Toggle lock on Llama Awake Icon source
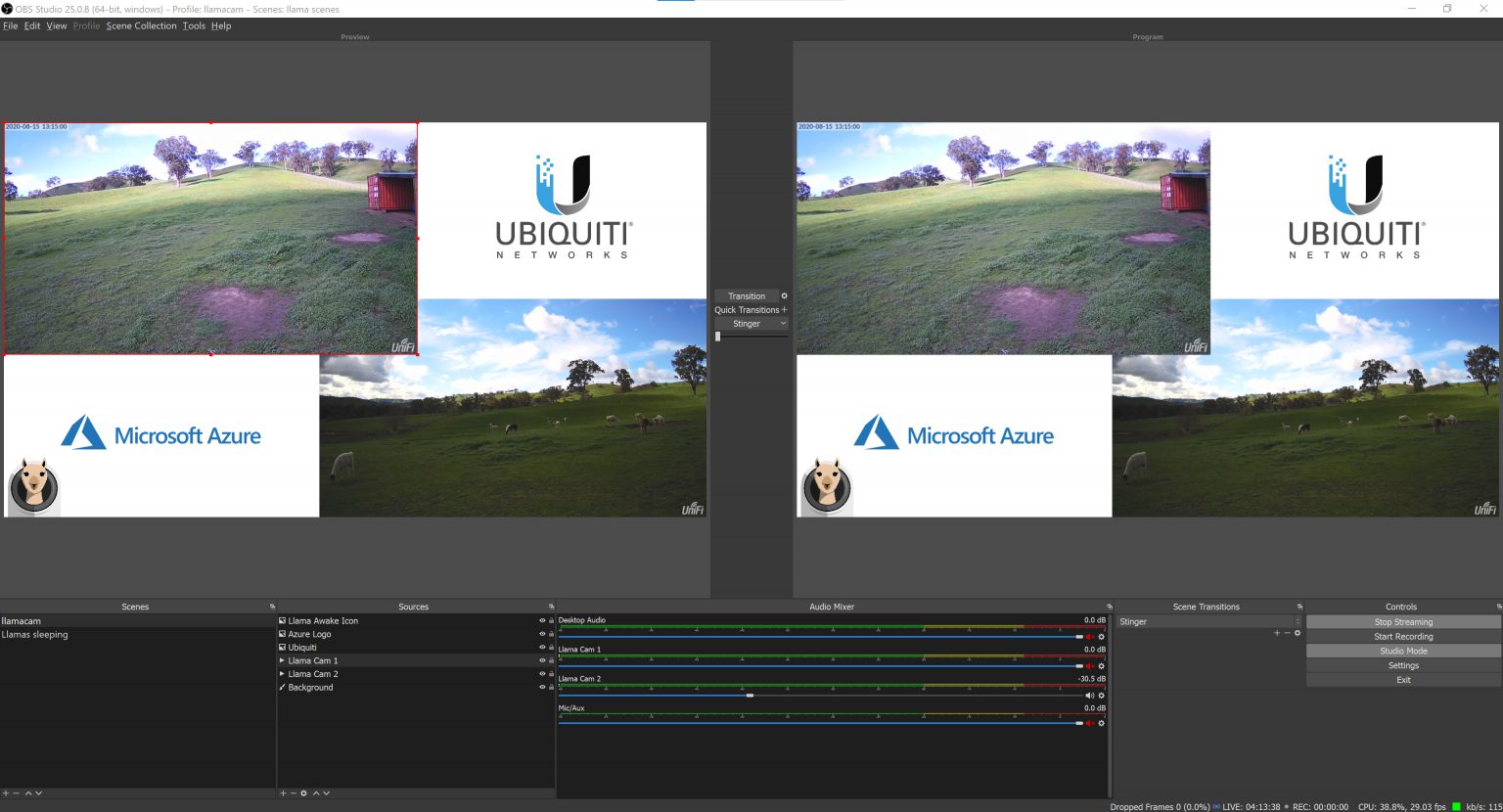Viewport: 1503px width, 812px height. pyautogui.click(x=551, y=620)
